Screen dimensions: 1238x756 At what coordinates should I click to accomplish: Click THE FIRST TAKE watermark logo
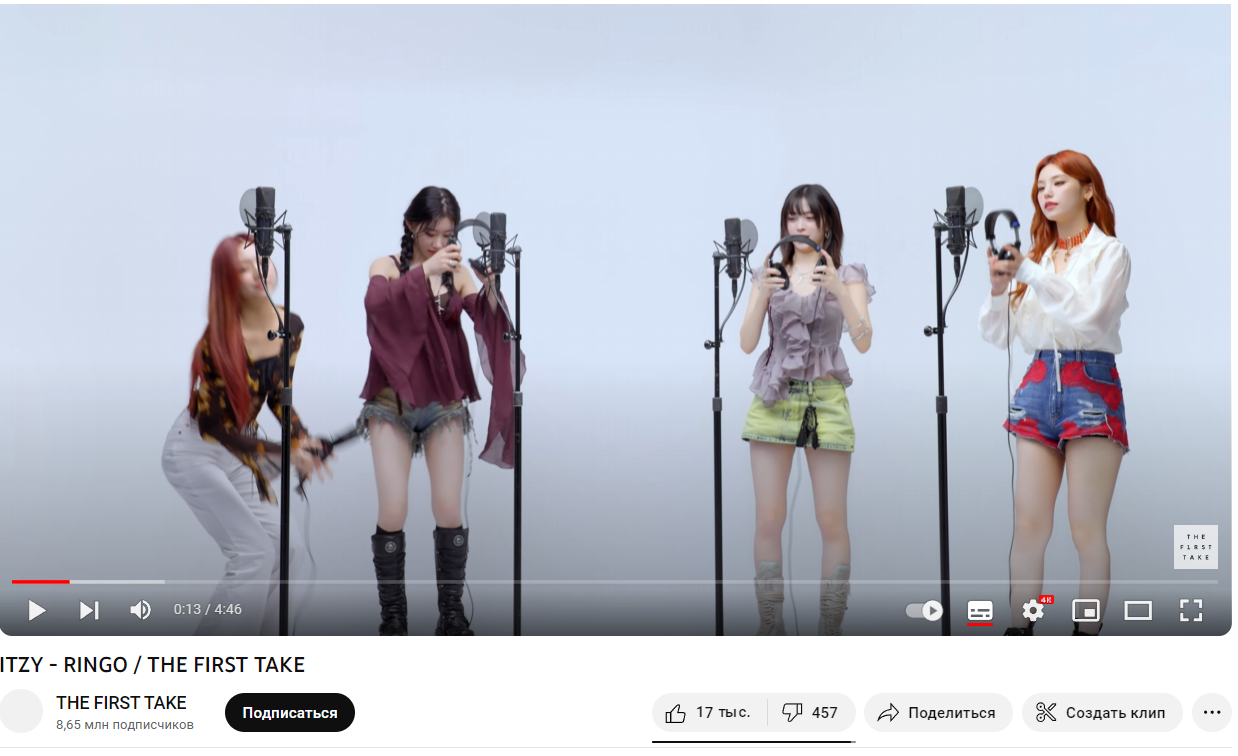click(x=1196, y=547)
